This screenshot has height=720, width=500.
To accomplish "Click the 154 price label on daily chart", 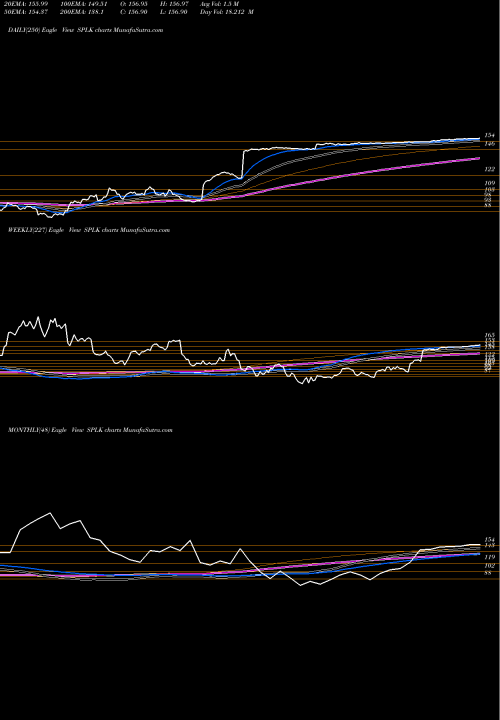I will [489, 135].
